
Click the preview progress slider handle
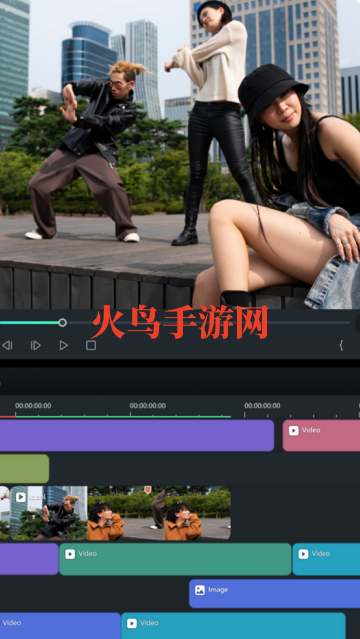point(62,323)
